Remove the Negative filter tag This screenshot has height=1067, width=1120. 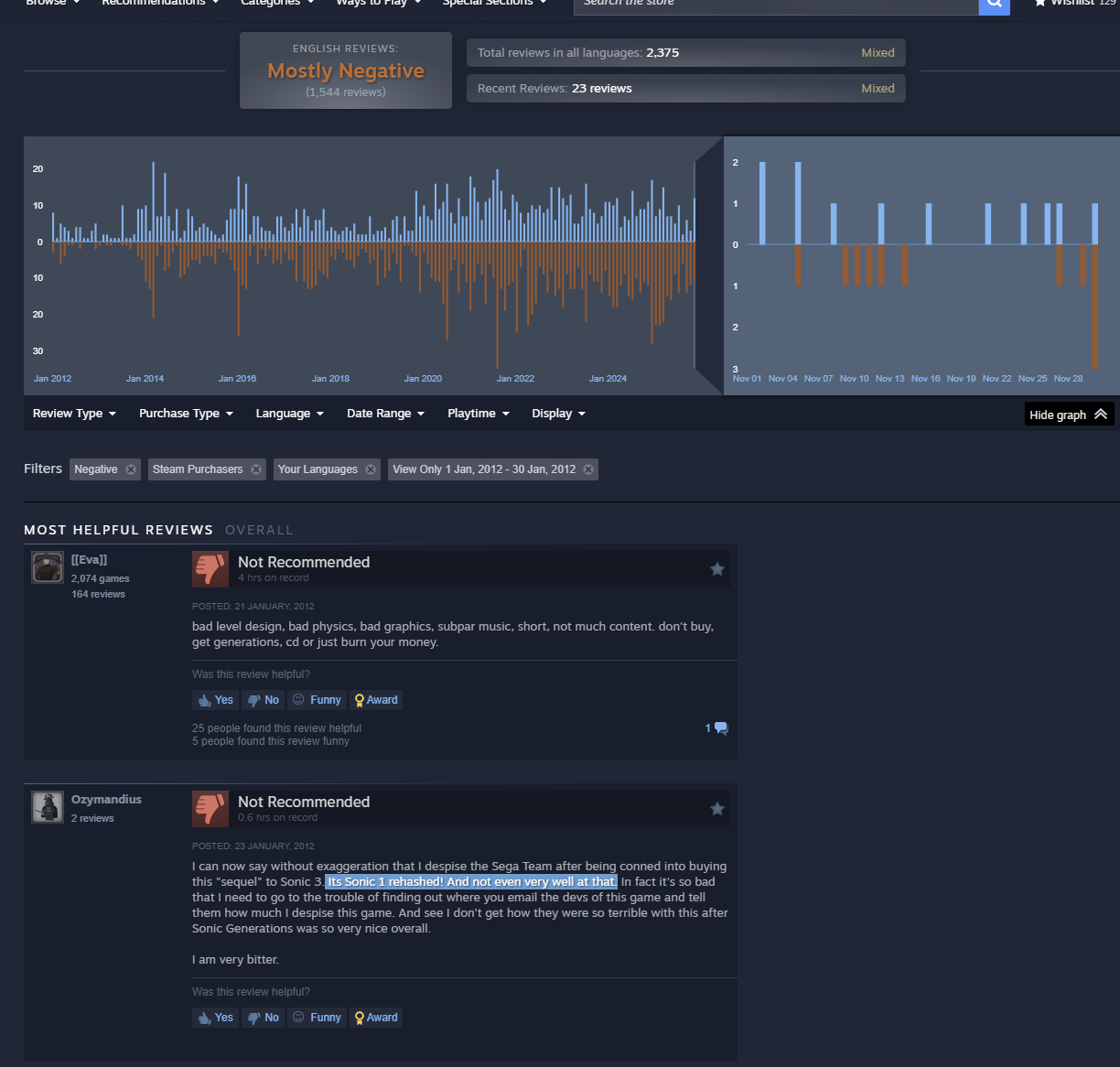131,469
